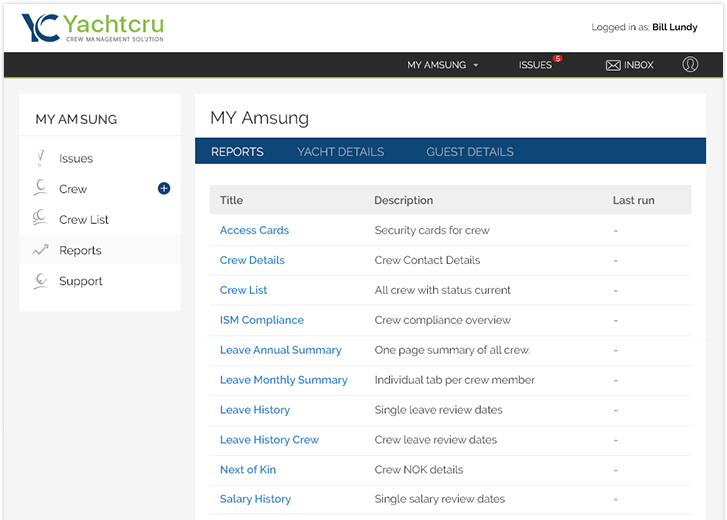Open the Leave Monthly Summary report
The width and height of the screenshot is (727, 520).
[283, 380]
